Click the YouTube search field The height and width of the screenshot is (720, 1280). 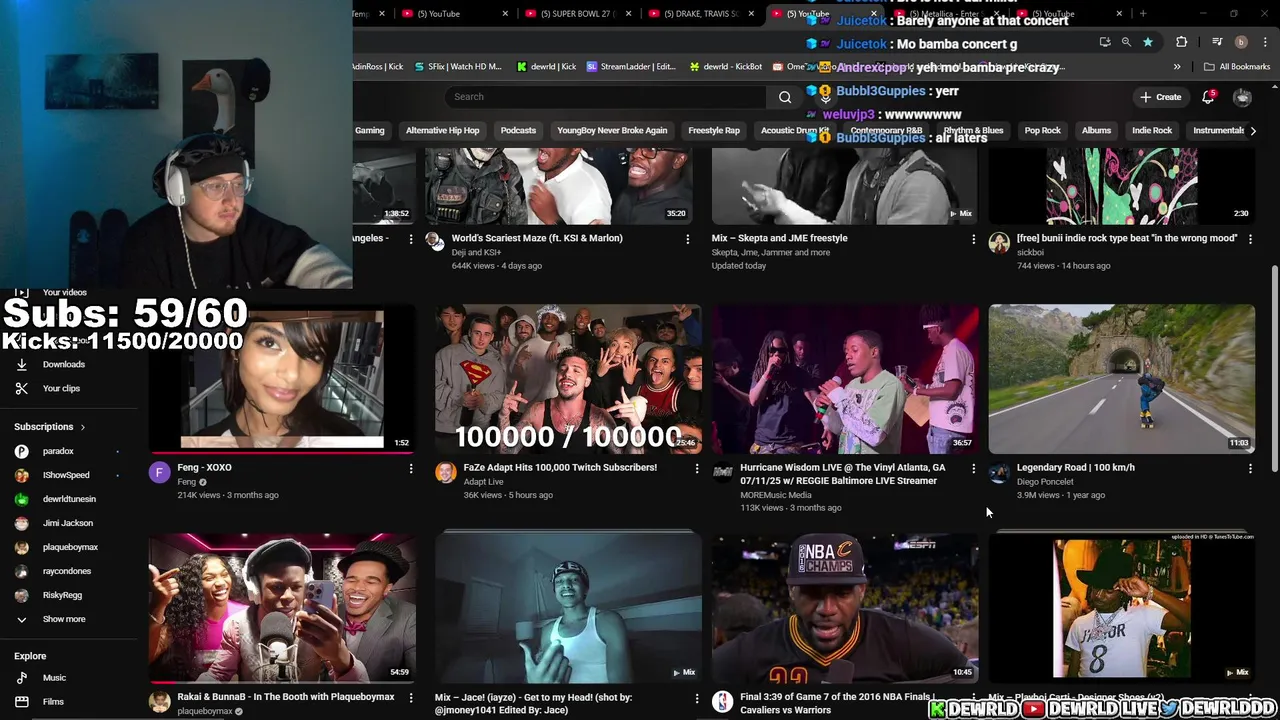point(605,97)
